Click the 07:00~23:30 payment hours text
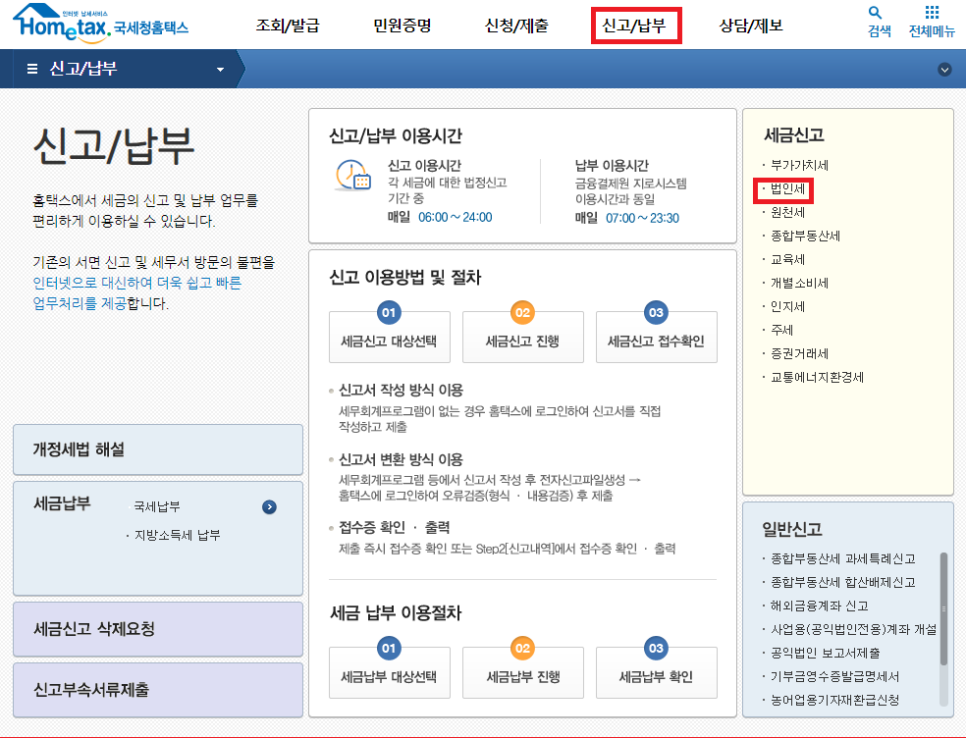 tap(642, 218)
